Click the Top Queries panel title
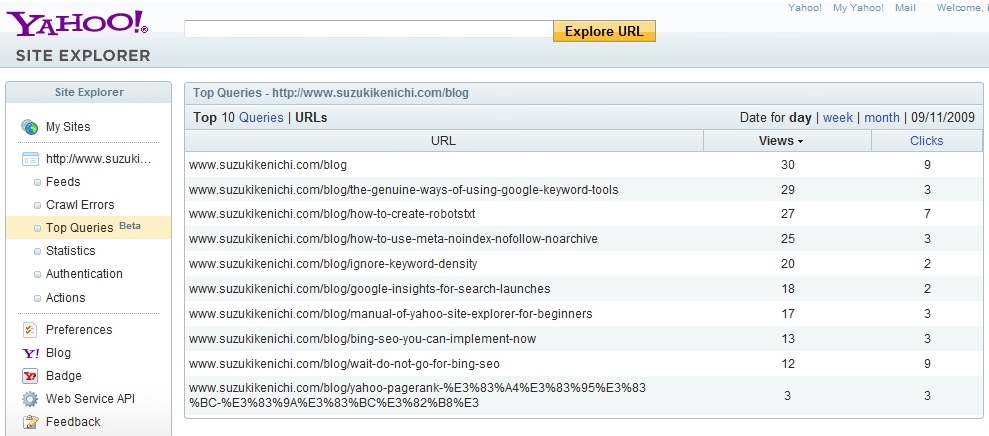 click(x=331, y=93)
